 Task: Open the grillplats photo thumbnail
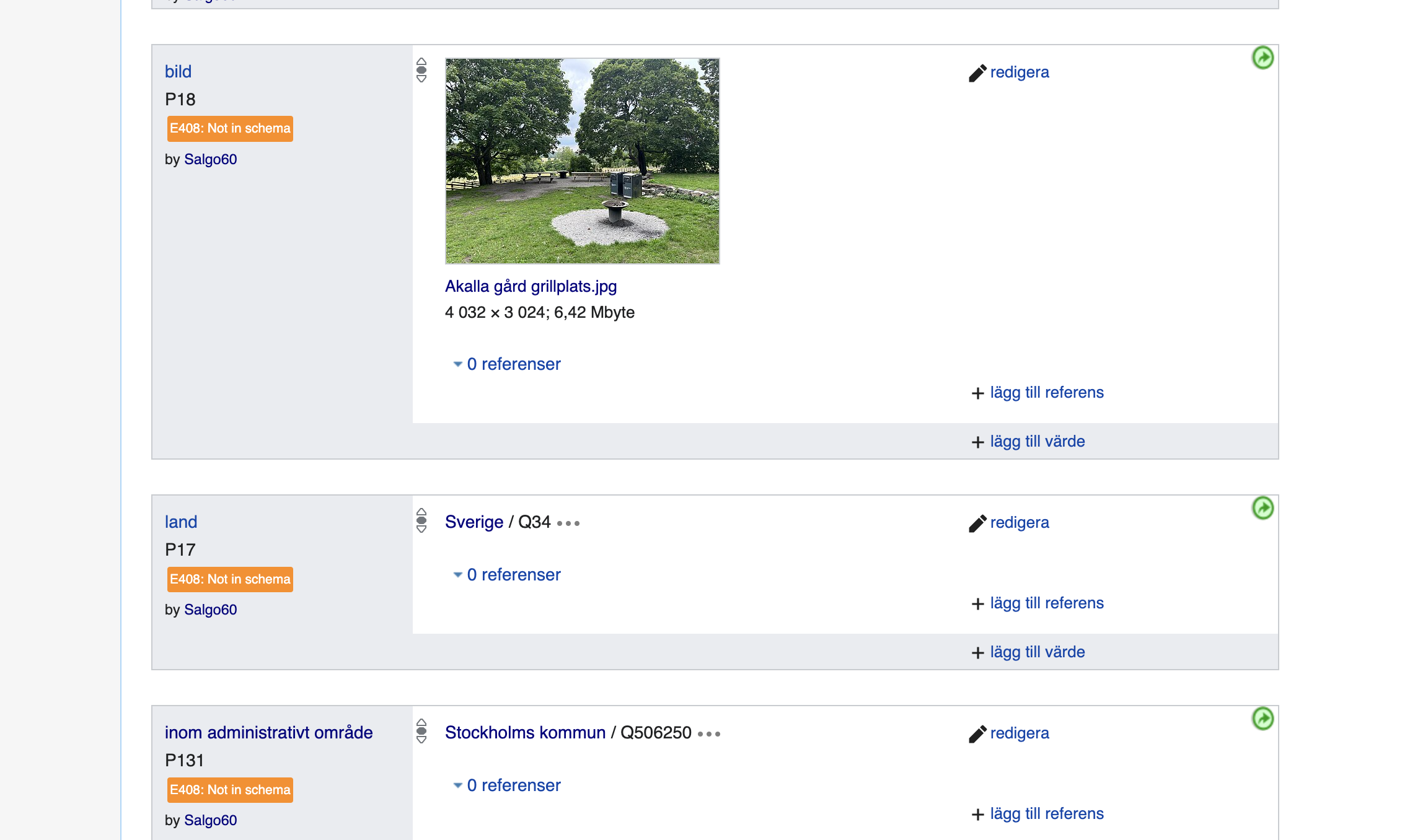pyautogui.click(x=582, y=161)
